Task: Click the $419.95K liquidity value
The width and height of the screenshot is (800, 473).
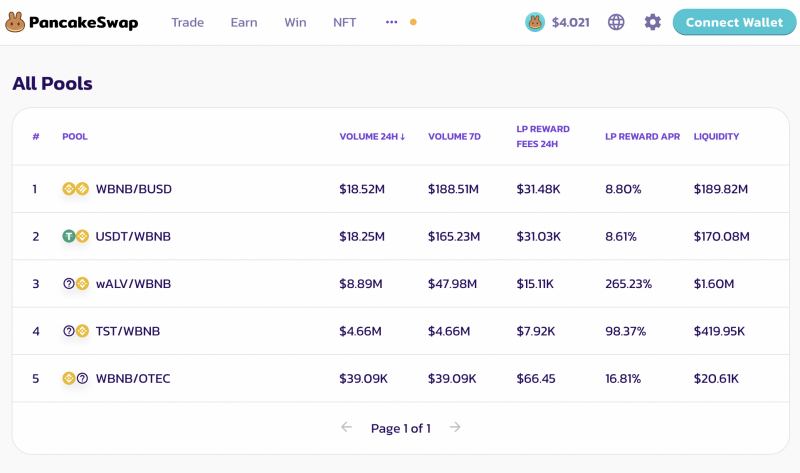Action: tap(719, 332)
